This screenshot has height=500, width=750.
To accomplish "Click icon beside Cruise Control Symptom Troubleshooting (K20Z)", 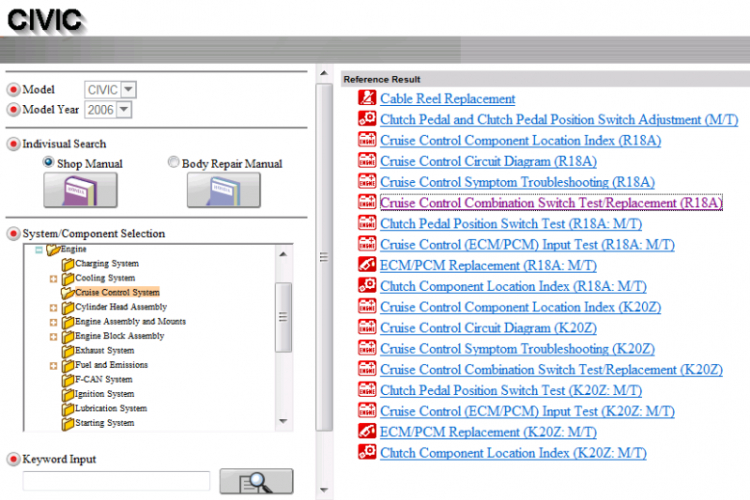I will pyautogui.click(x=367, y=347).
